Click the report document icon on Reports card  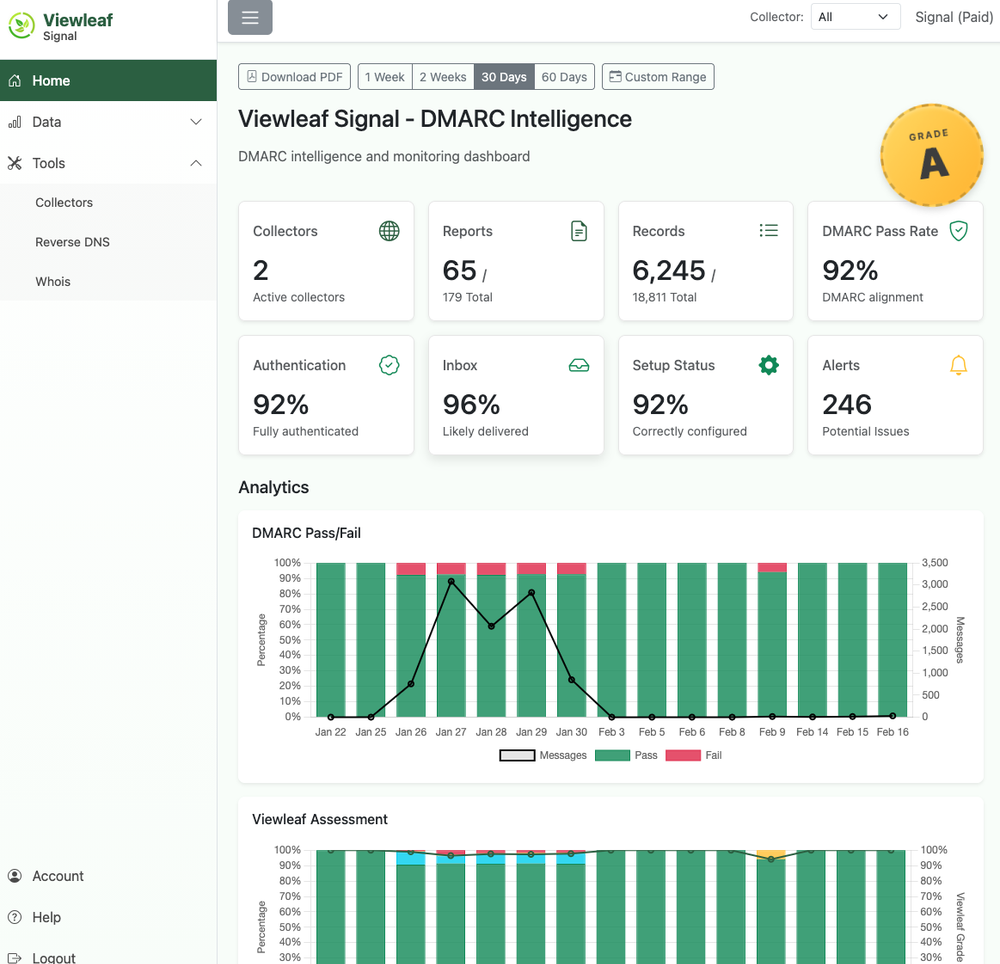point(579,230)
